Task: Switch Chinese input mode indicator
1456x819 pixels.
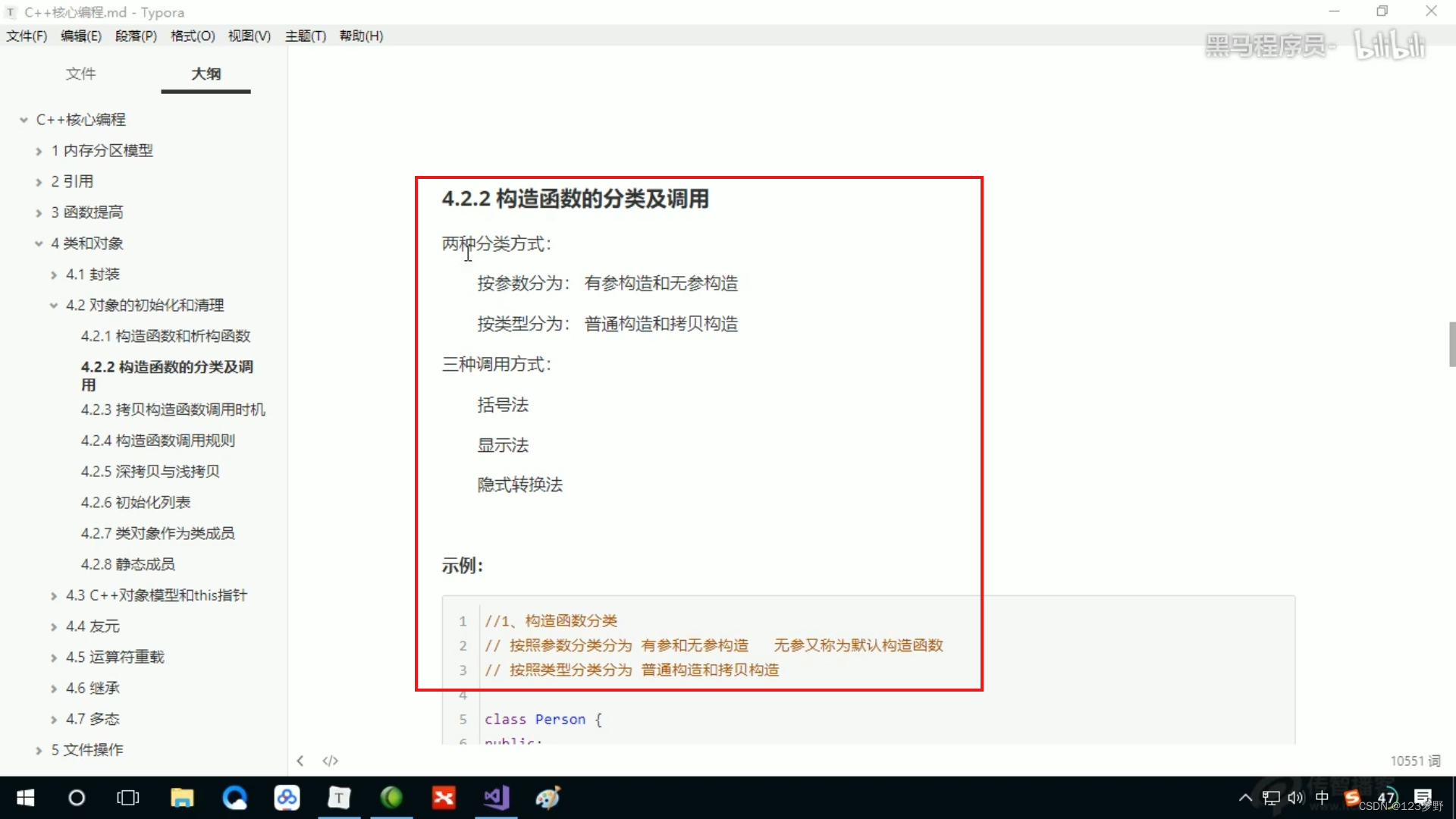Action: coord(1322,798)
